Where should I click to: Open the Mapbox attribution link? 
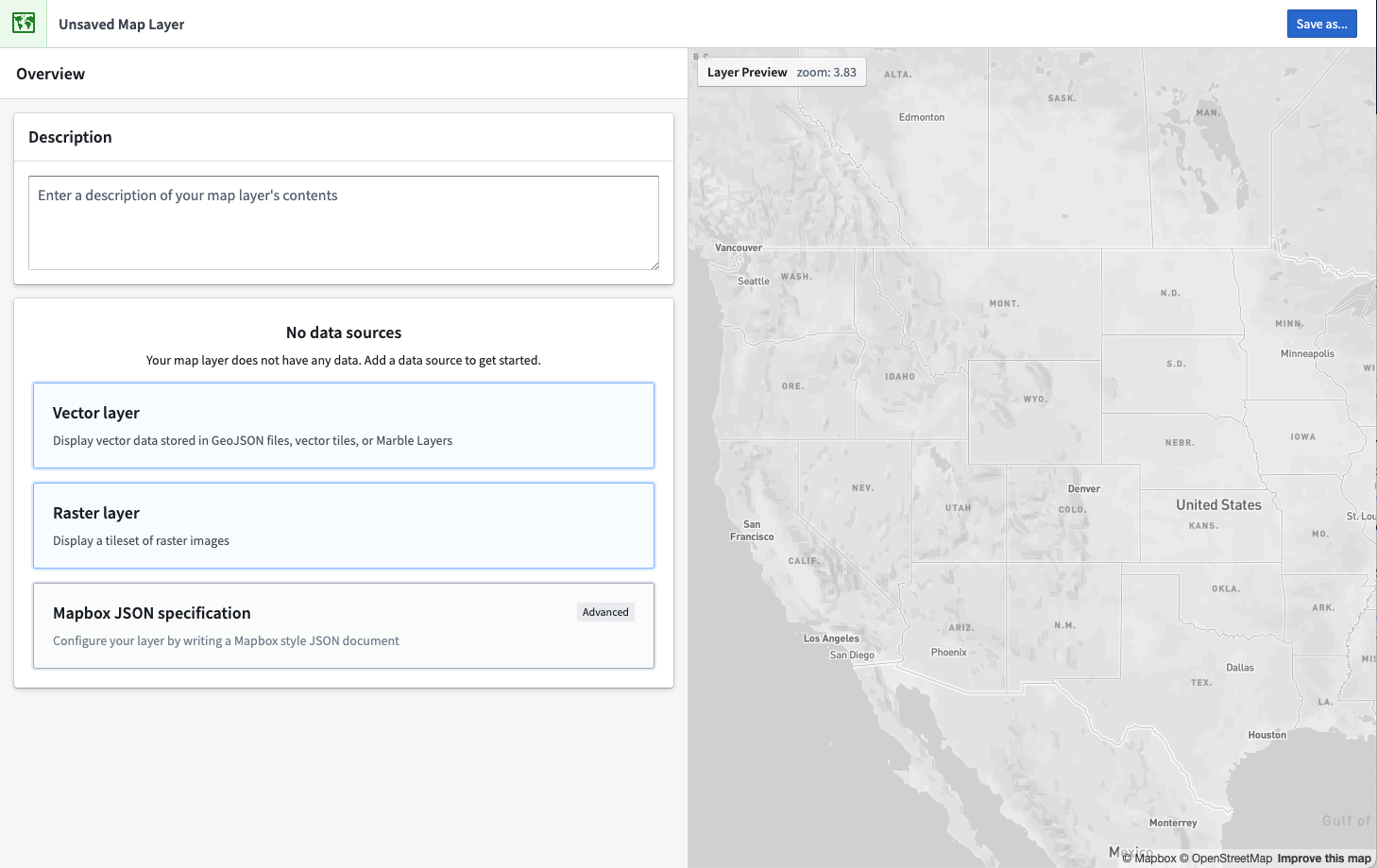pyautogui.click(x=1148, y=859)
